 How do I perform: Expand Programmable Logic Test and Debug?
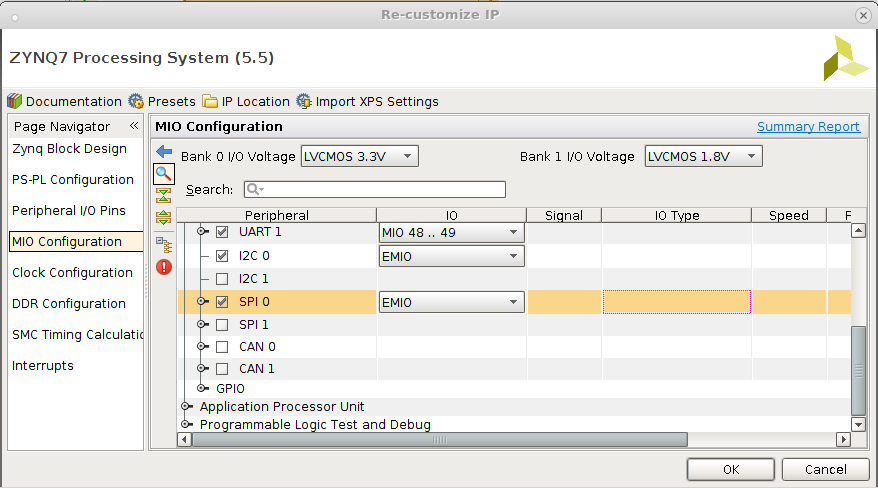click(186, 424)
